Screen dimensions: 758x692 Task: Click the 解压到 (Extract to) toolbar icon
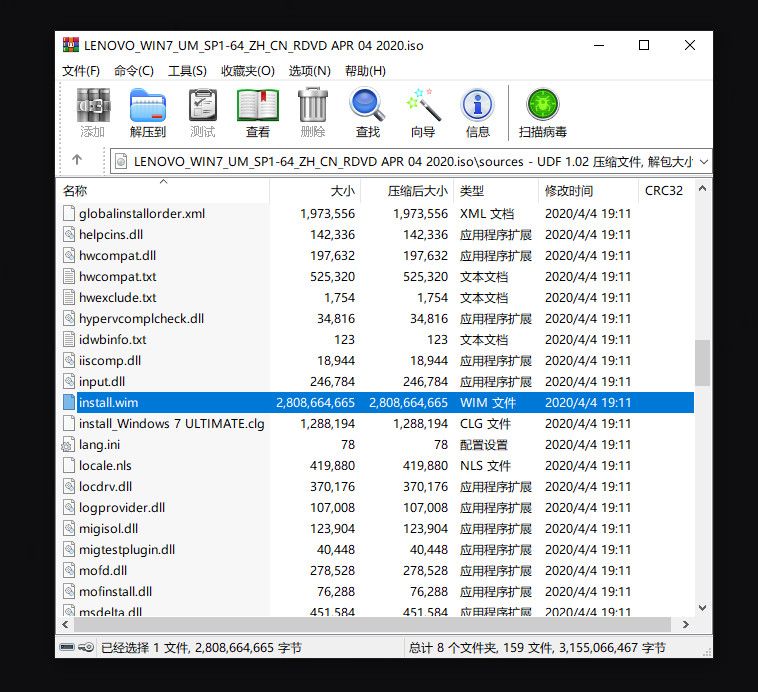pyautogui.click(x=148, y=105)
